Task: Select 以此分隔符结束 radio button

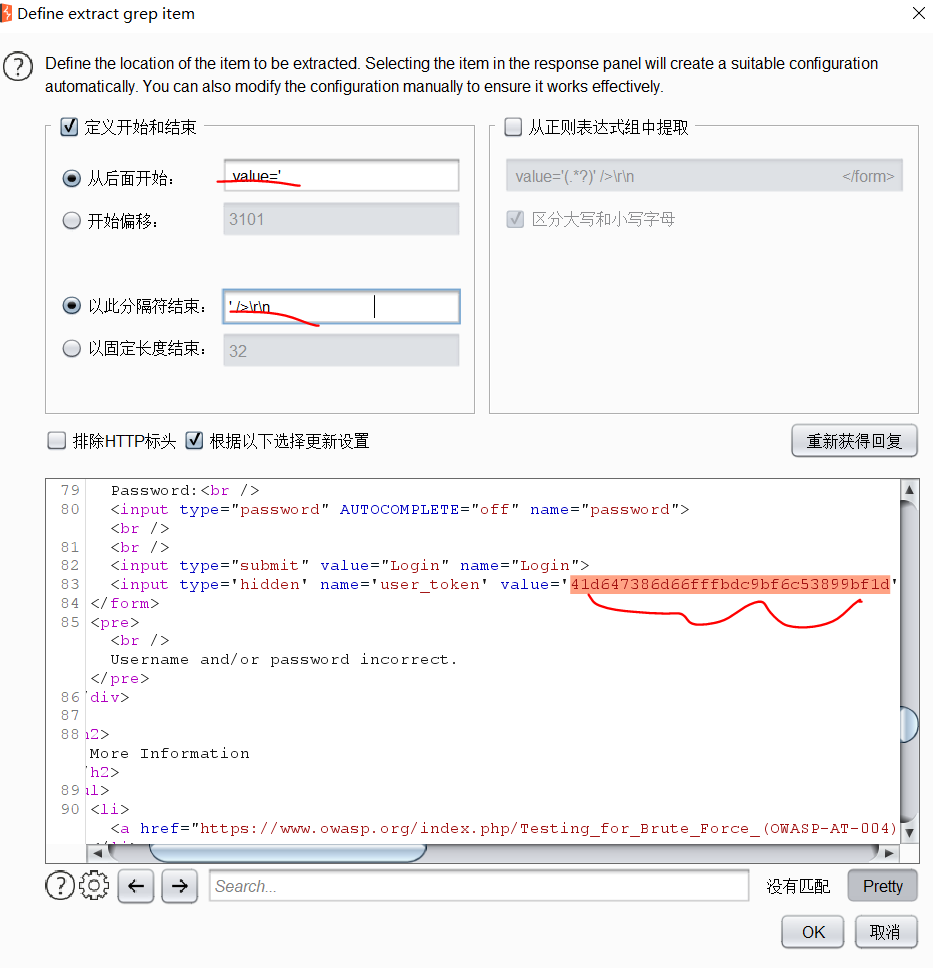Action: [x=72, y=305]
